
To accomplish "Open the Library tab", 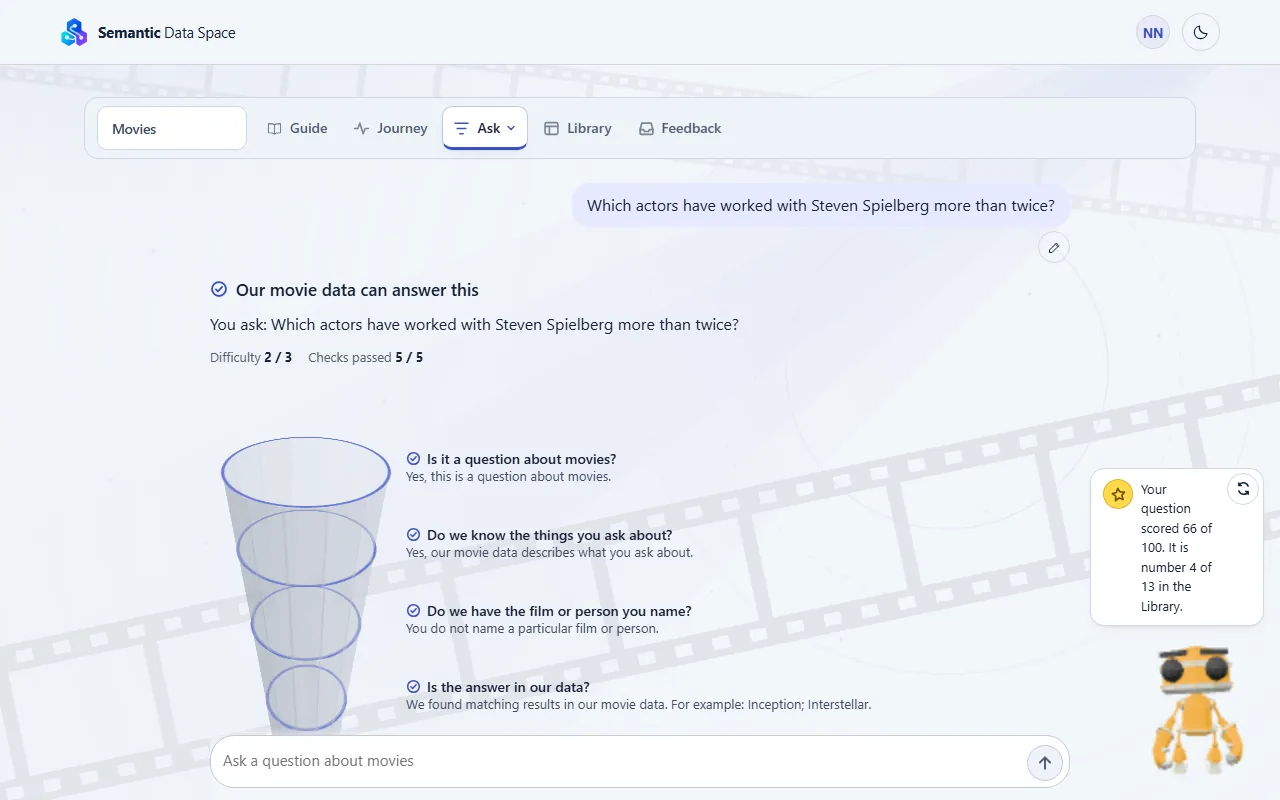I will (x=578, y=128).
